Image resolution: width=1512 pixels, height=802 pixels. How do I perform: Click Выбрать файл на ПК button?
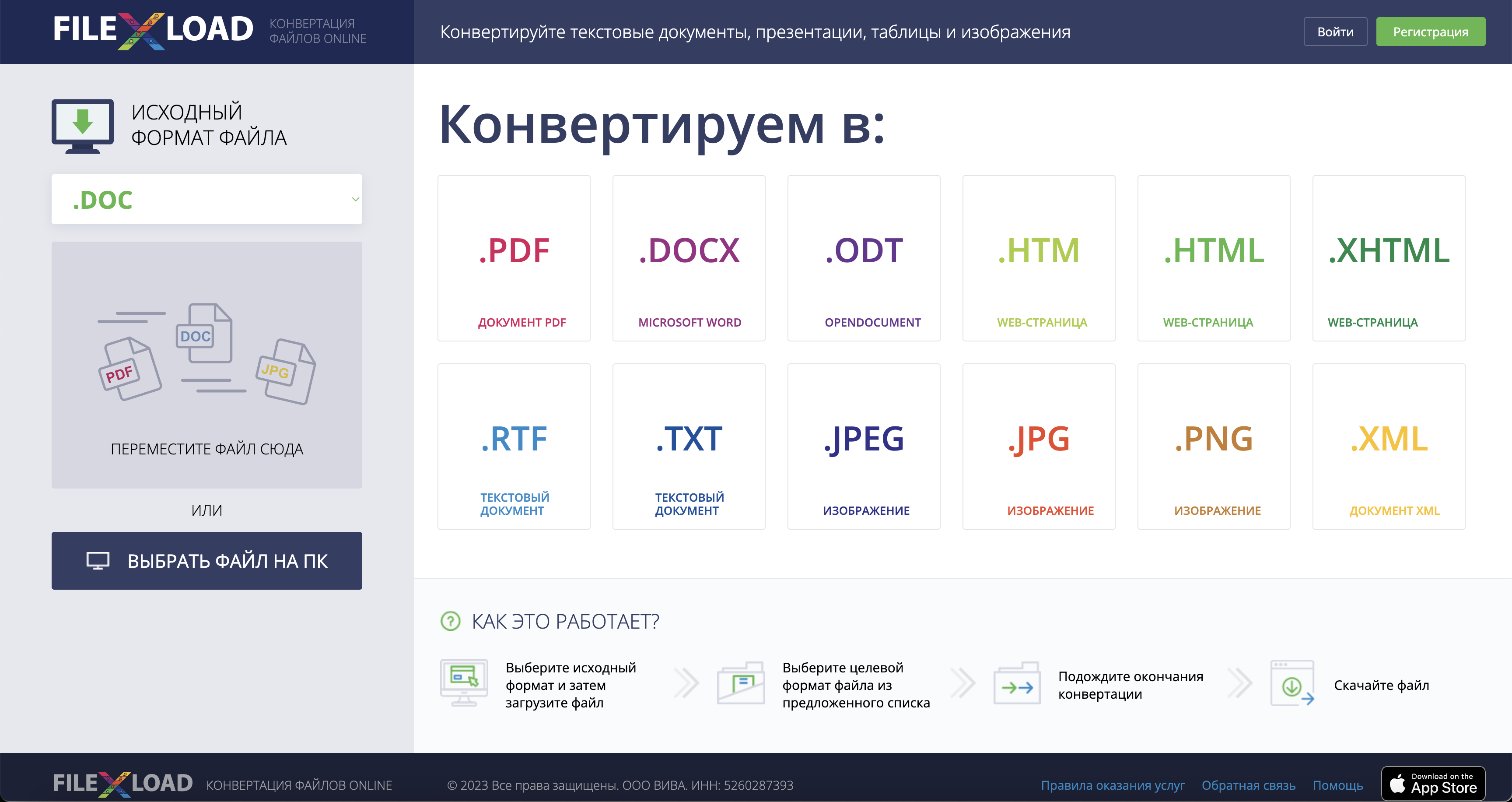coord(206,560)
